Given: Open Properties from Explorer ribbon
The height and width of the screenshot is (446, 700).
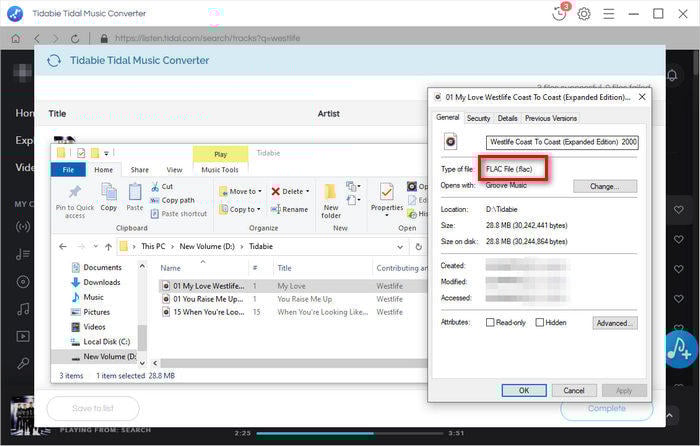Looking at the screenshot, I should 387,199.
